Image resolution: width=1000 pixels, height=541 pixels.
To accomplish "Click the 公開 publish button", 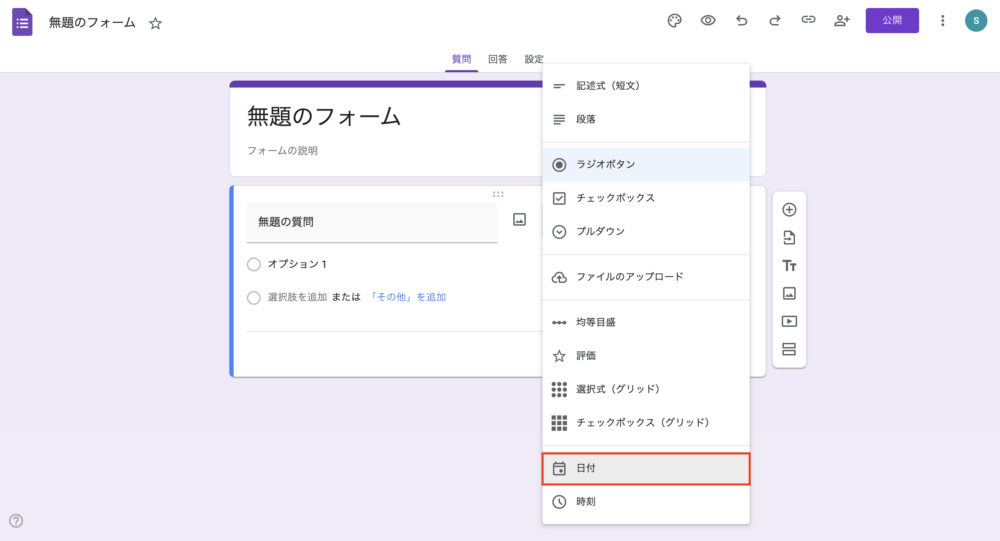I will point(892,20).
